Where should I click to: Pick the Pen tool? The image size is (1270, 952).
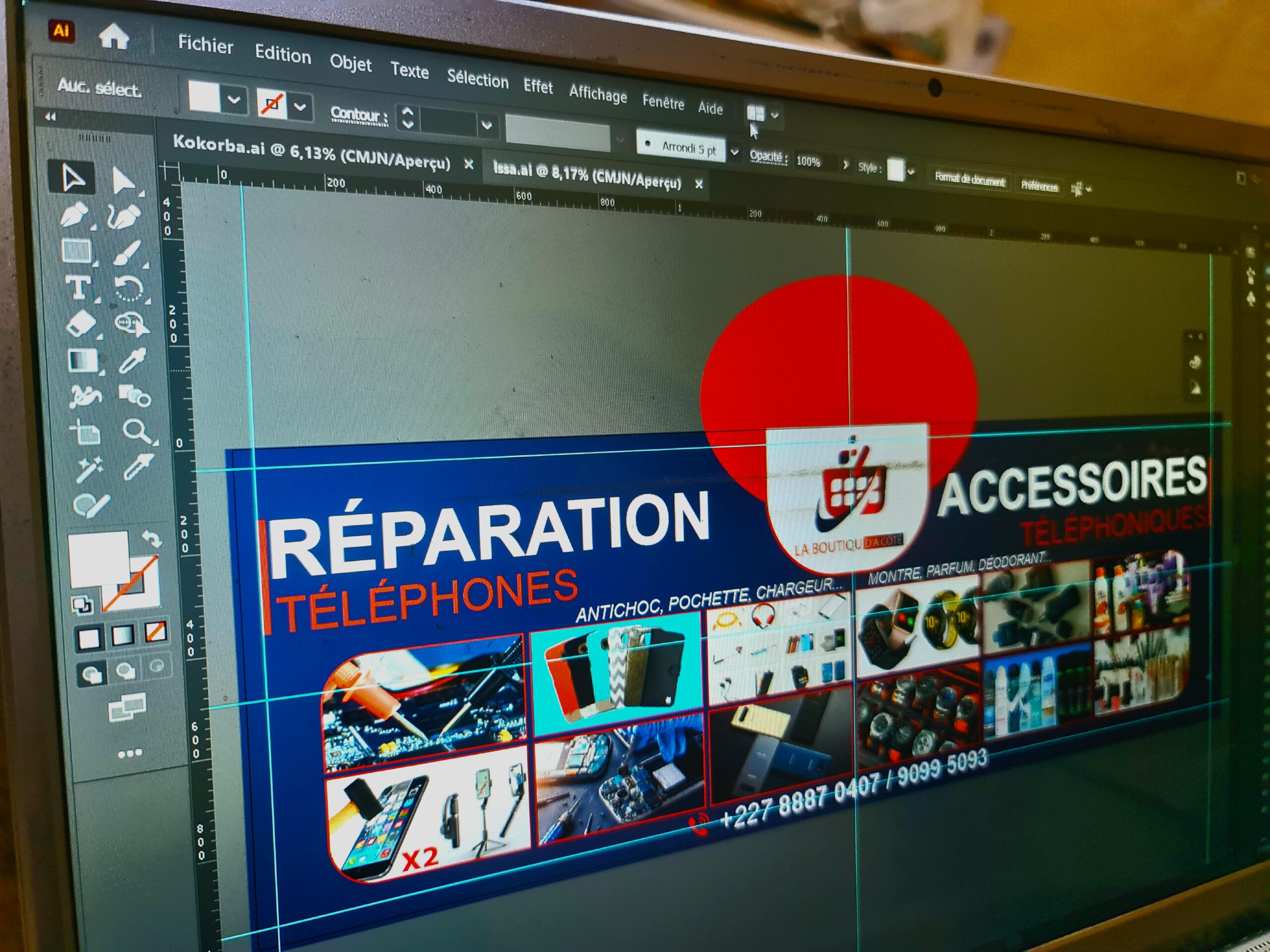(74, 216)
